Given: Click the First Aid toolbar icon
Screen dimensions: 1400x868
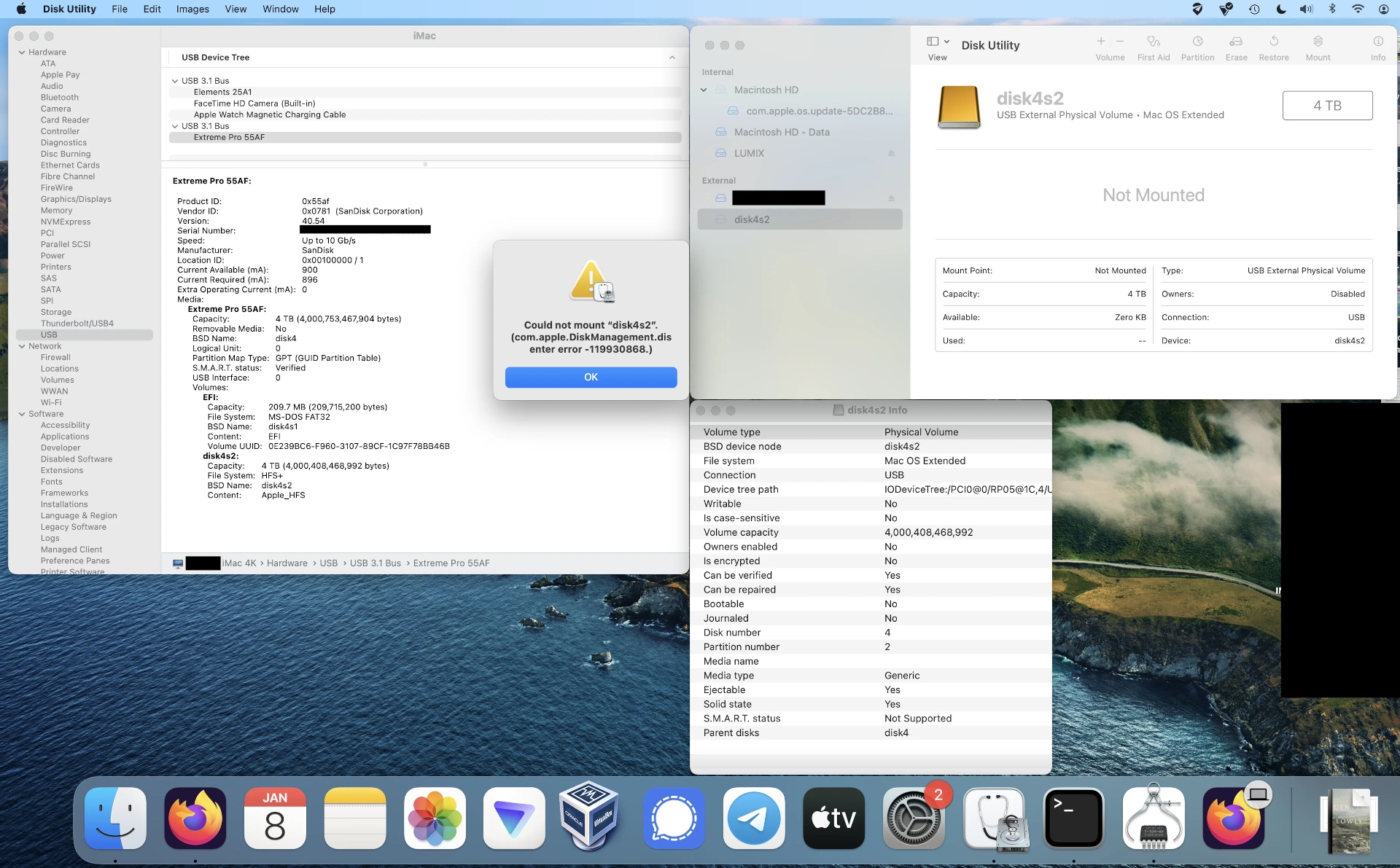Looking at the screenshot, I should click(x=1153, y=42).
